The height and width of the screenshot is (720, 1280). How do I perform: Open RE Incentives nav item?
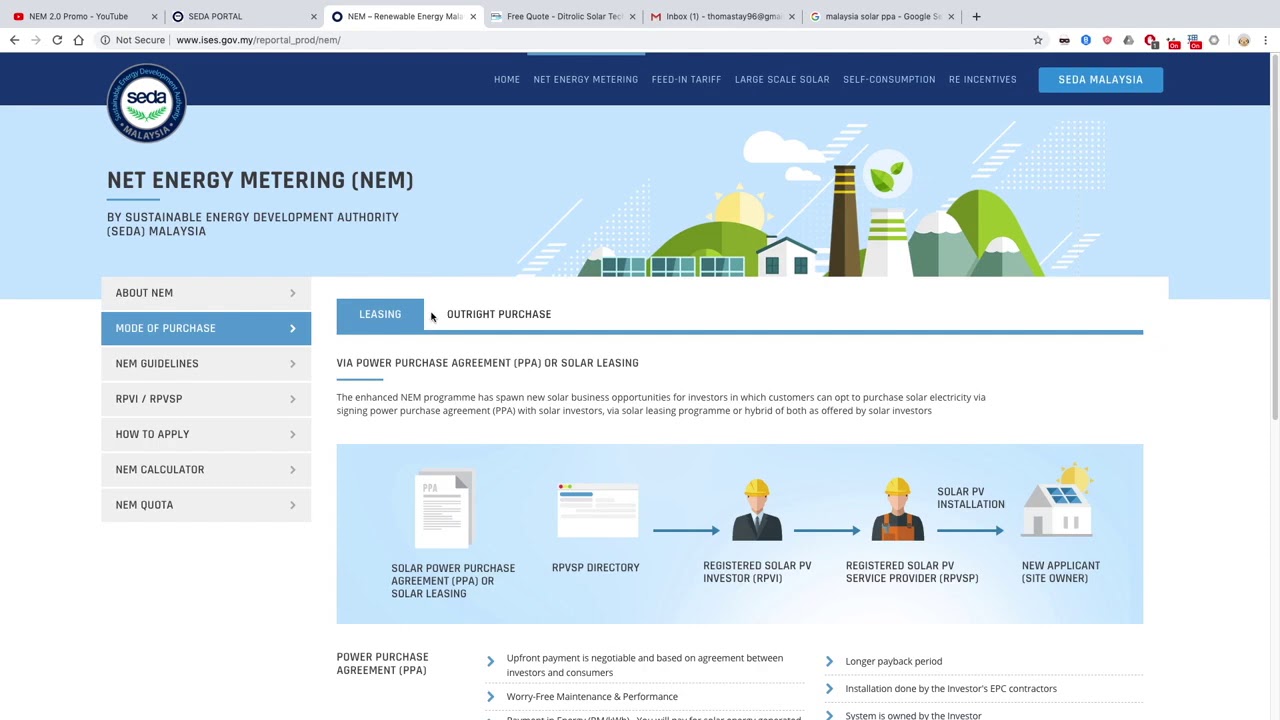click(x=983, y=80)
